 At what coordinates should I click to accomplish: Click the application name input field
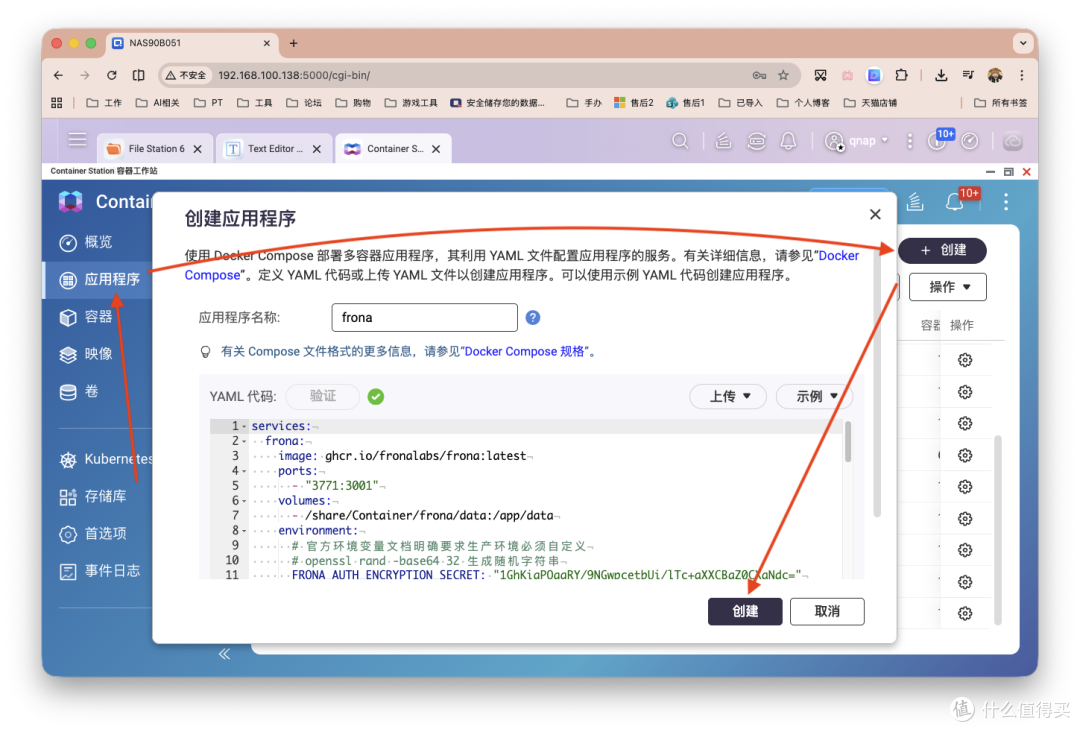pos(424,317)
